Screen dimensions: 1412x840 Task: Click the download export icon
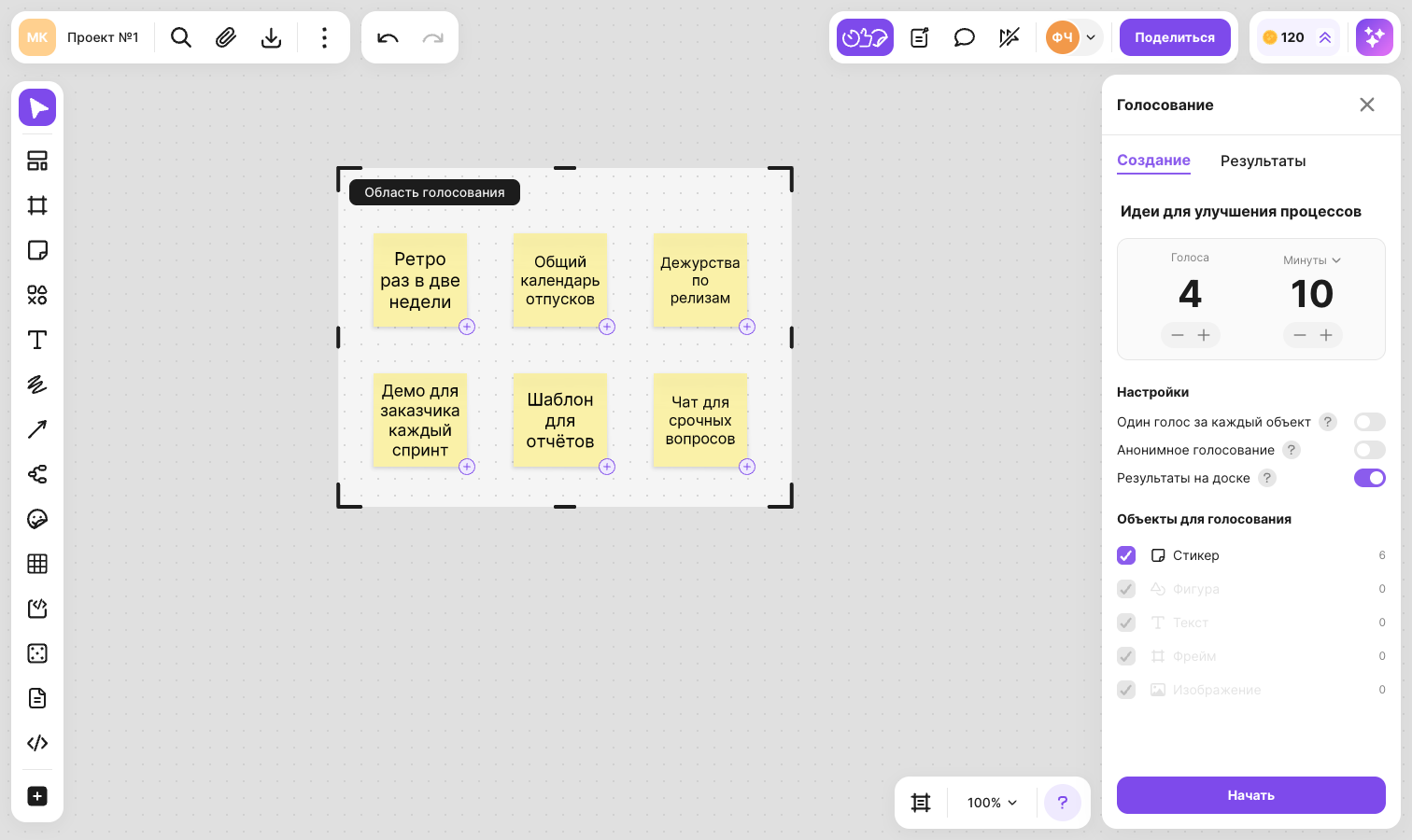[x=271, y=37]
